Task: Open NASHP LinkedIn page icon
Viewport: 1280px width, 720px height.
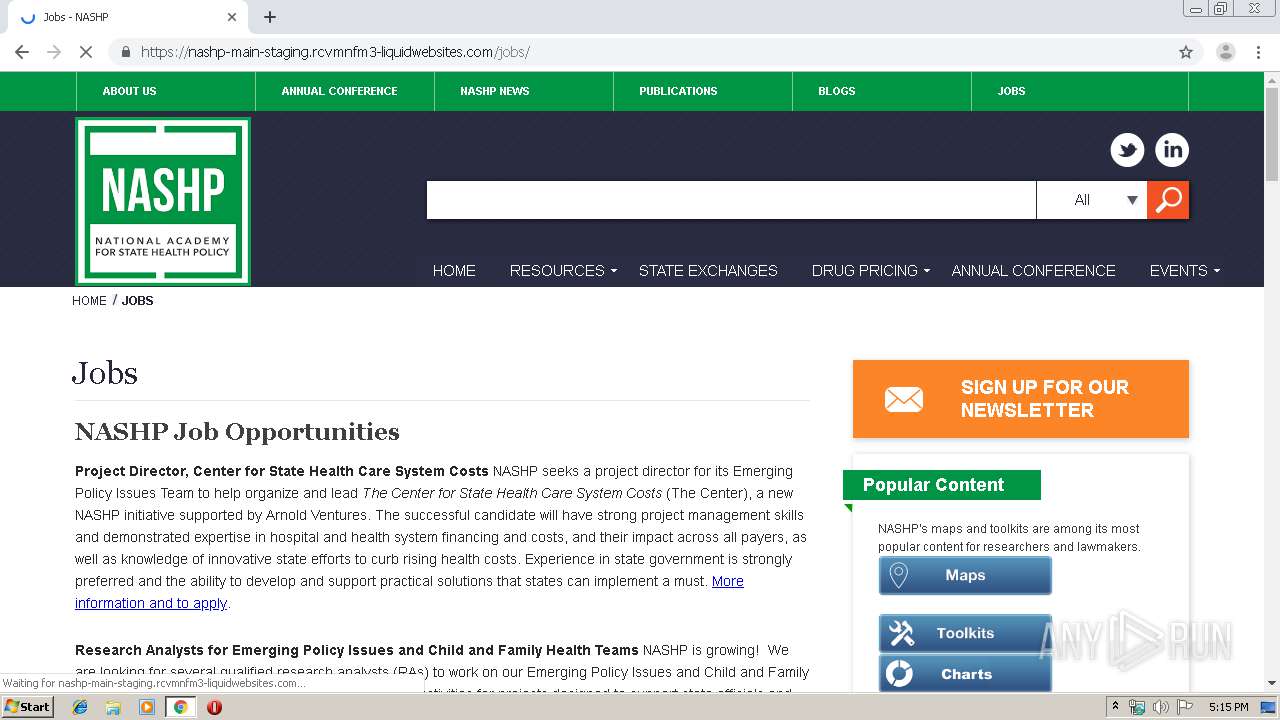Action: tap(1172, 150)
